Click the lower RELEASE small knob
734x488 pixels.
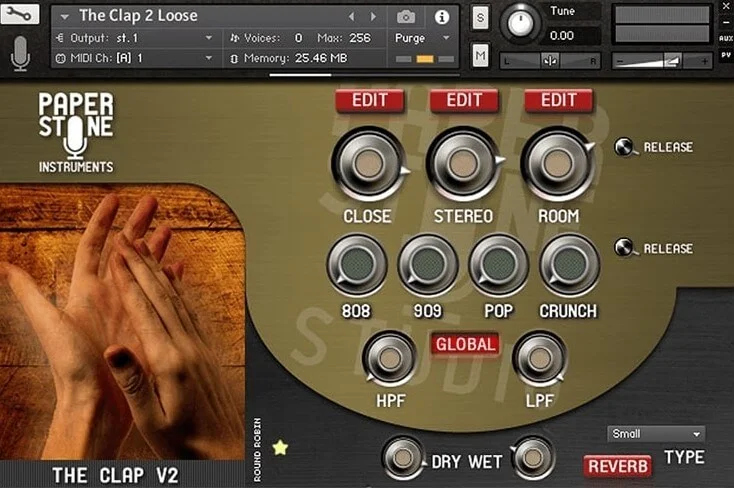pyautogui.click(x=624, y=247)
